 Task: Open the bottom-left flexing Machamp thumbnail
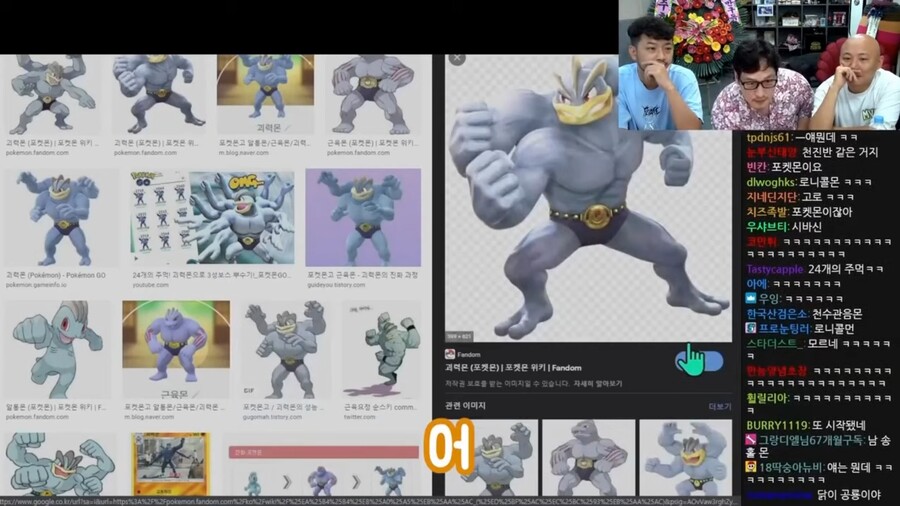(x=59, y=465)
